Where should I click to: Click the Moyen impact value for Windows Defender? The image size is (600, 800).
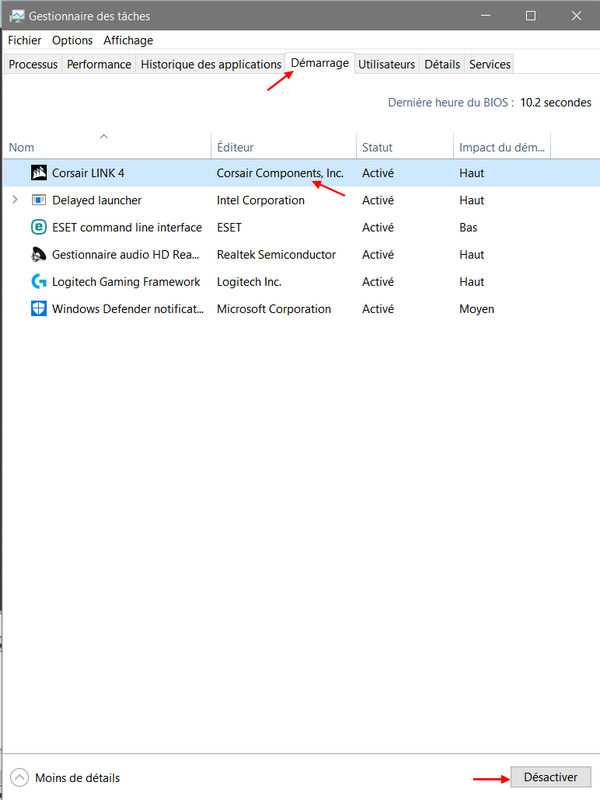point(477,309)
